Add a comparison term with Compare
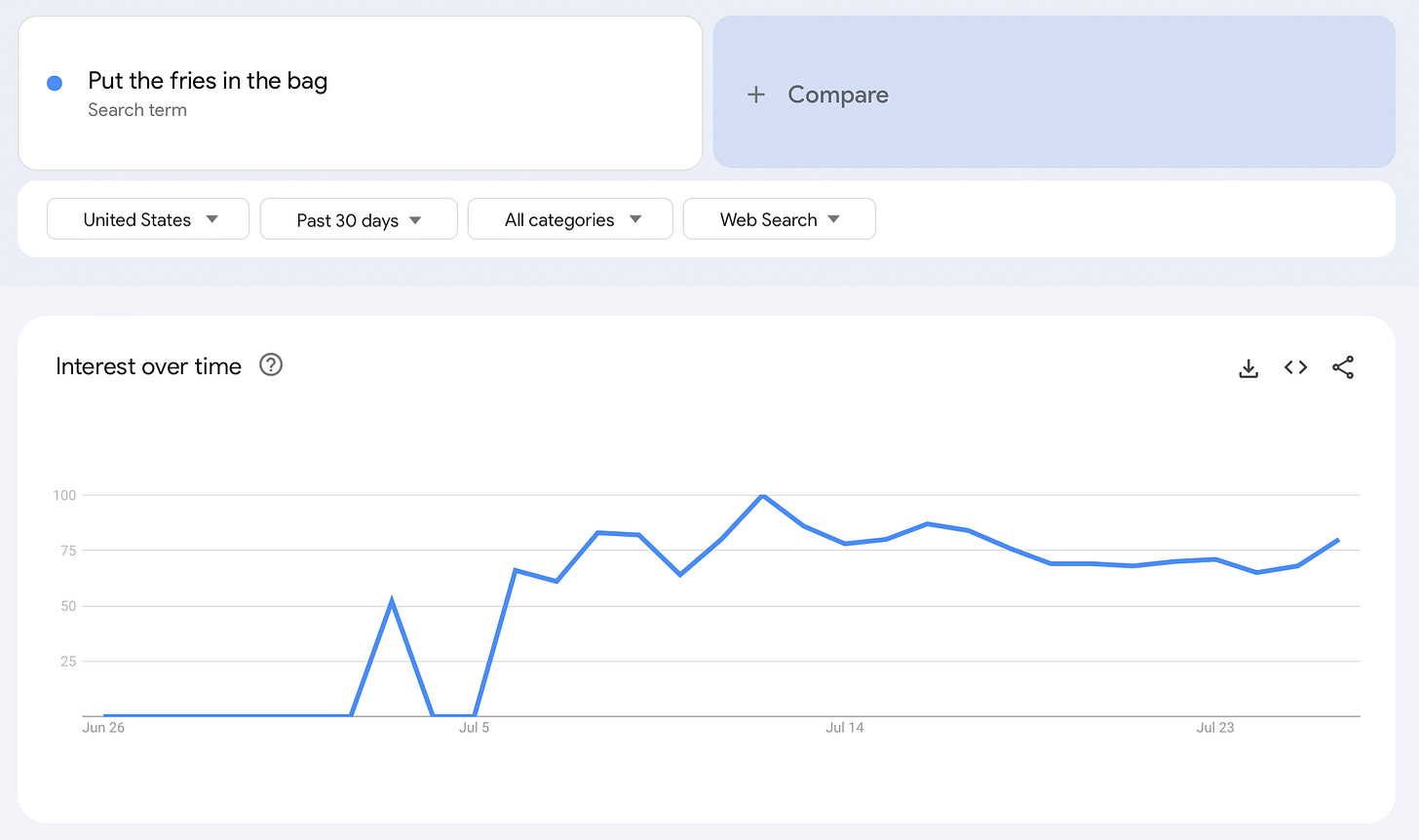1419x840 pixels. (x=1055, y=92)
